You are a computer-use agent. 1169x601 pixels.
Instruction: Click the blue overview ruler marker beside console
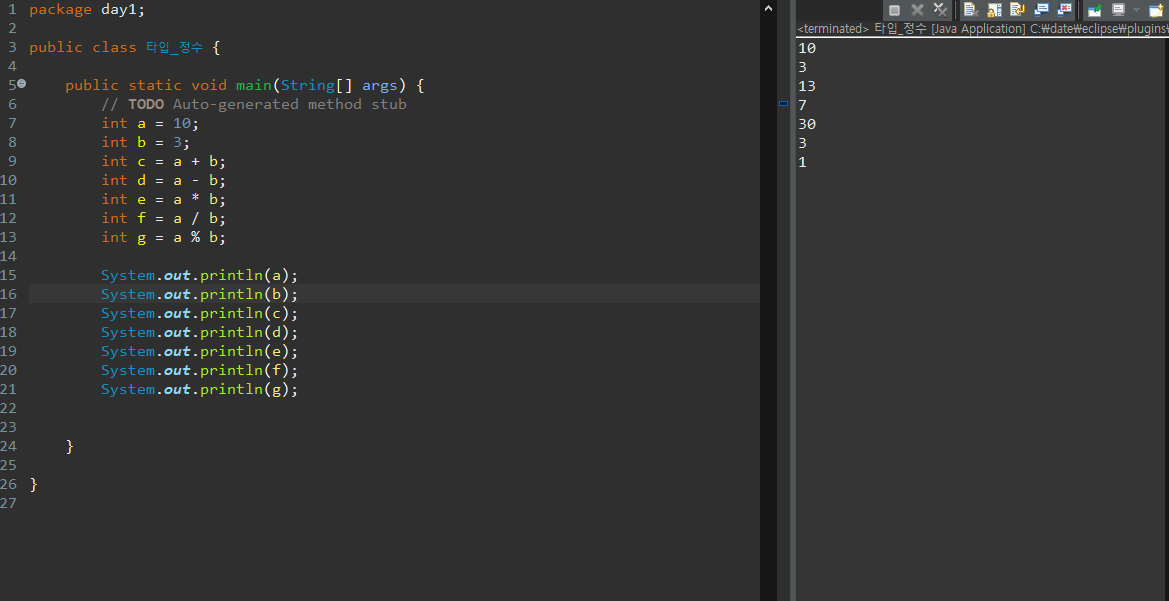(784, 104)
